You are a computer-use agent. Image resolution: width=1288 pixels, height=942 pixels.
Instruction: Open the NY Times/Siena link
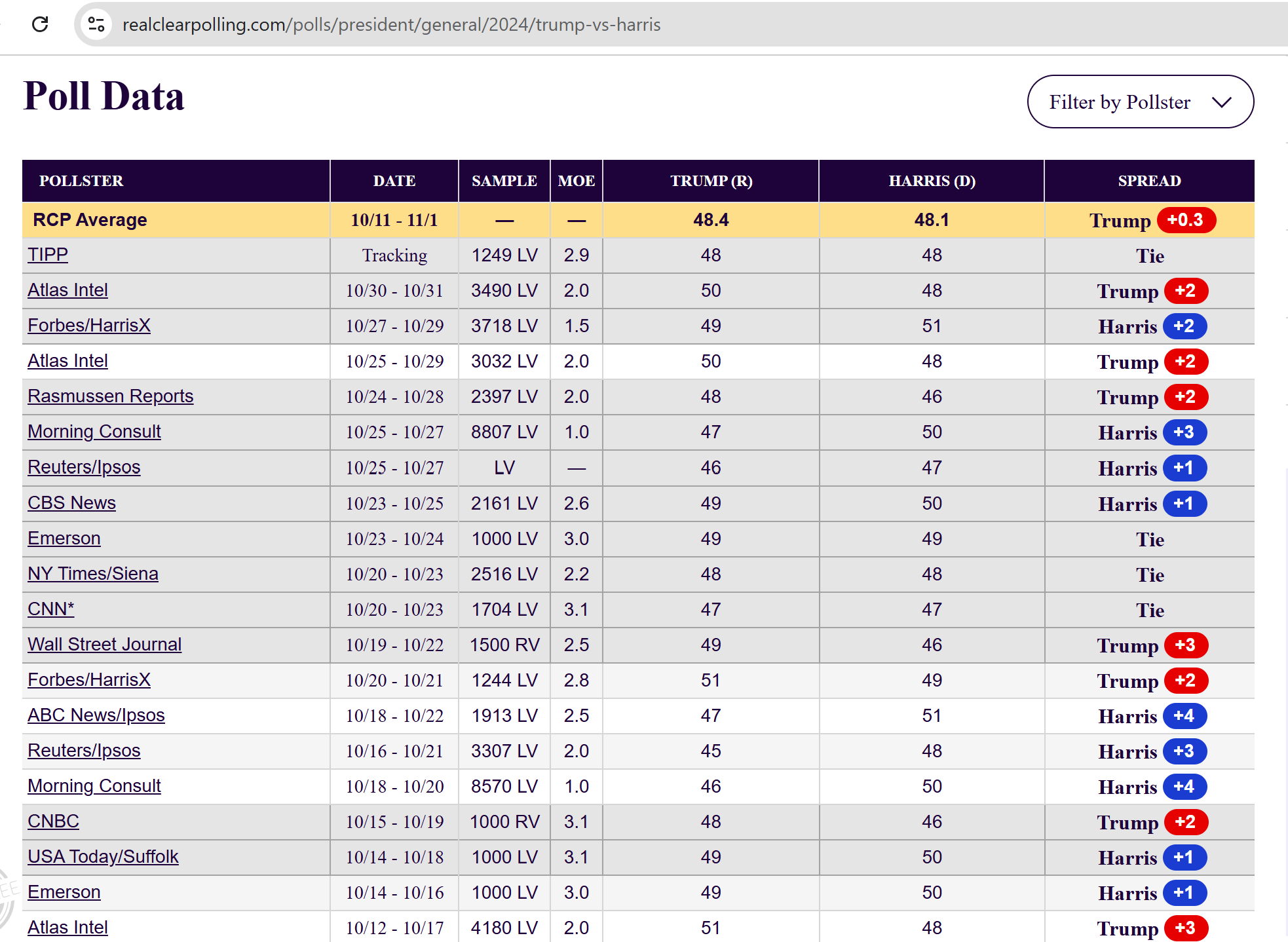click(92, 573)
